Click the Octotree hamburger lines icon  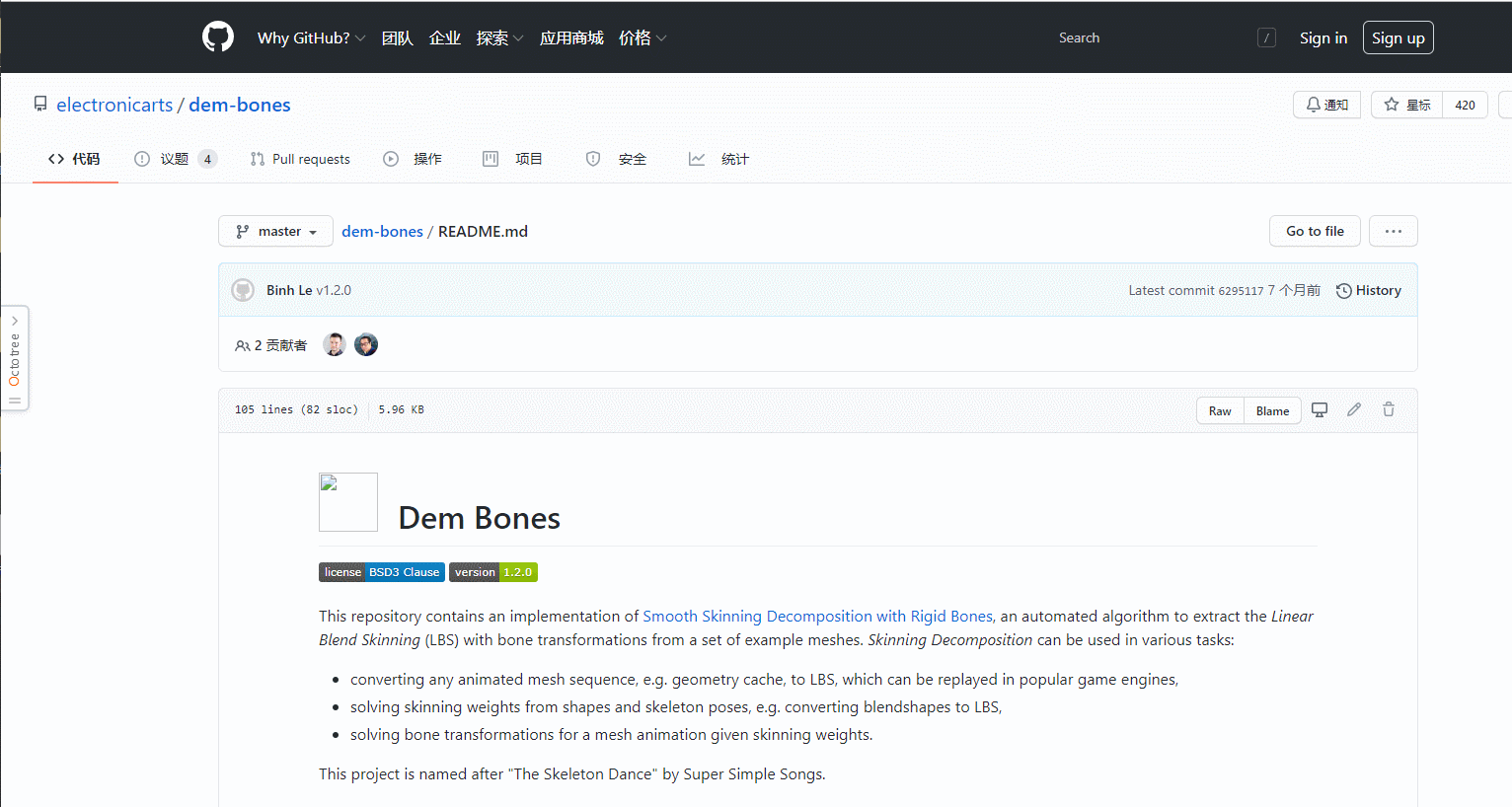pyautogui.click(x=15, y=401)
